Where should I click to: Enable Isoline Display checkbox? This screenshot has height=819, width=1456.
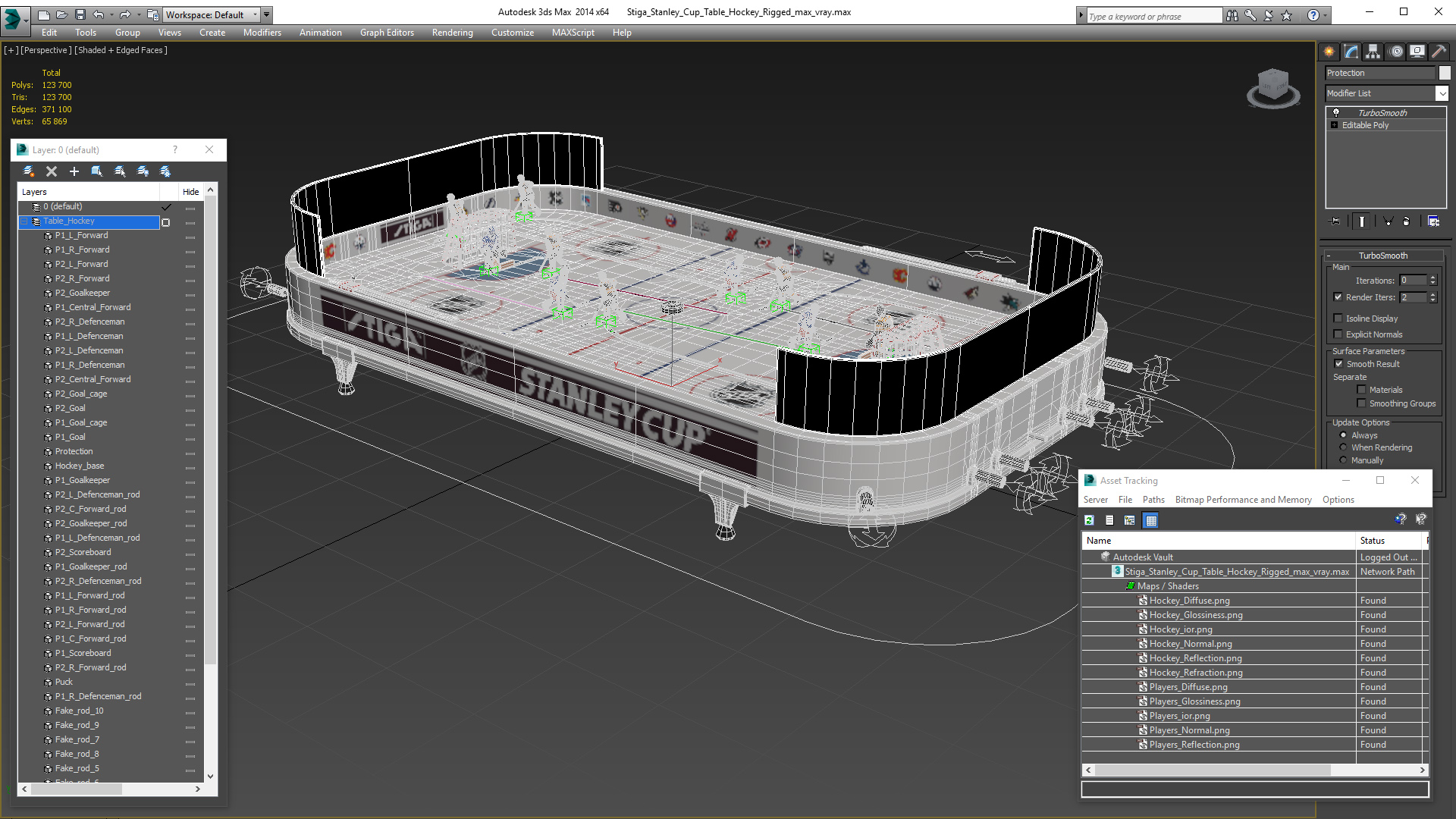[x=1338, y=318]
